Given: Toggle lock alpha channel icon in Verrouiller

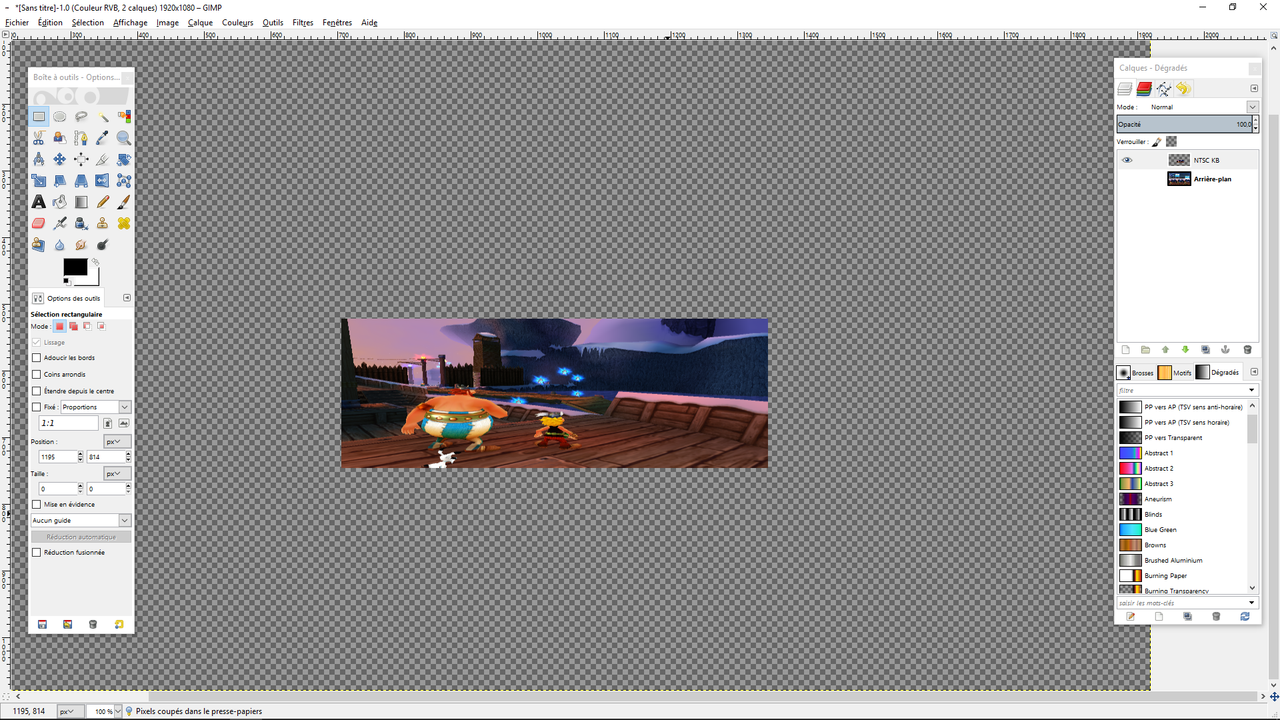Looking at the screenshot, I should (x=1171, y=142).
